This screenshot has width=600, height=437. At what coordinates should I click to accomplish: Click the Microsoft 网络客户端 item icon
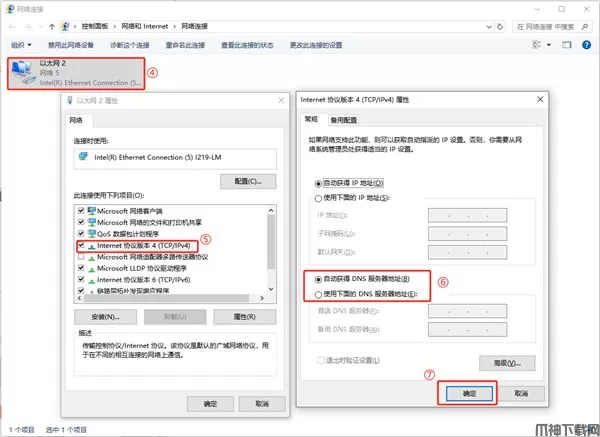[91, 211]
